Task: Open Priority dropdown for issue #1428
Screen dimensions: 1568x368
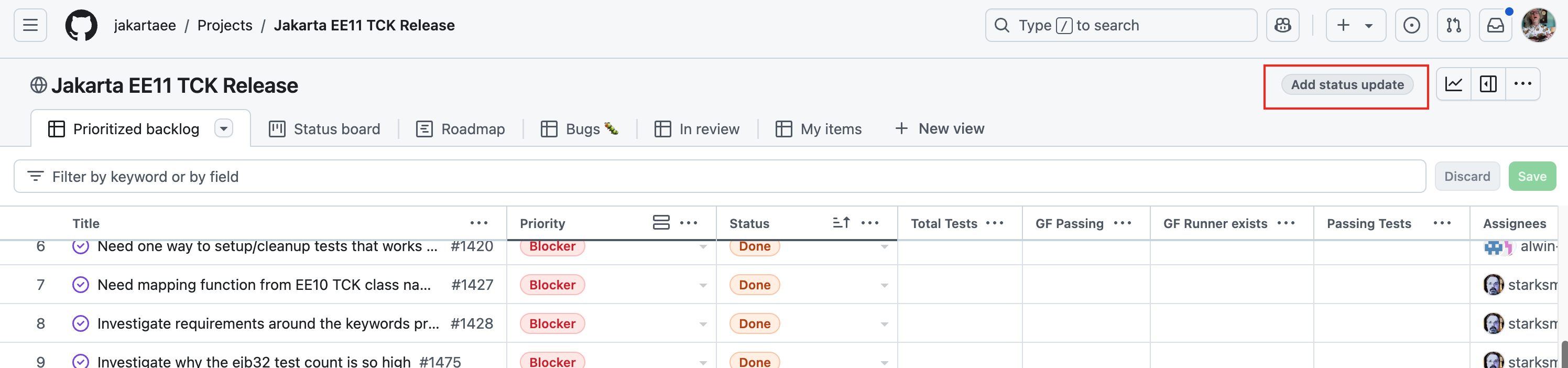Action: coord(702,324)
